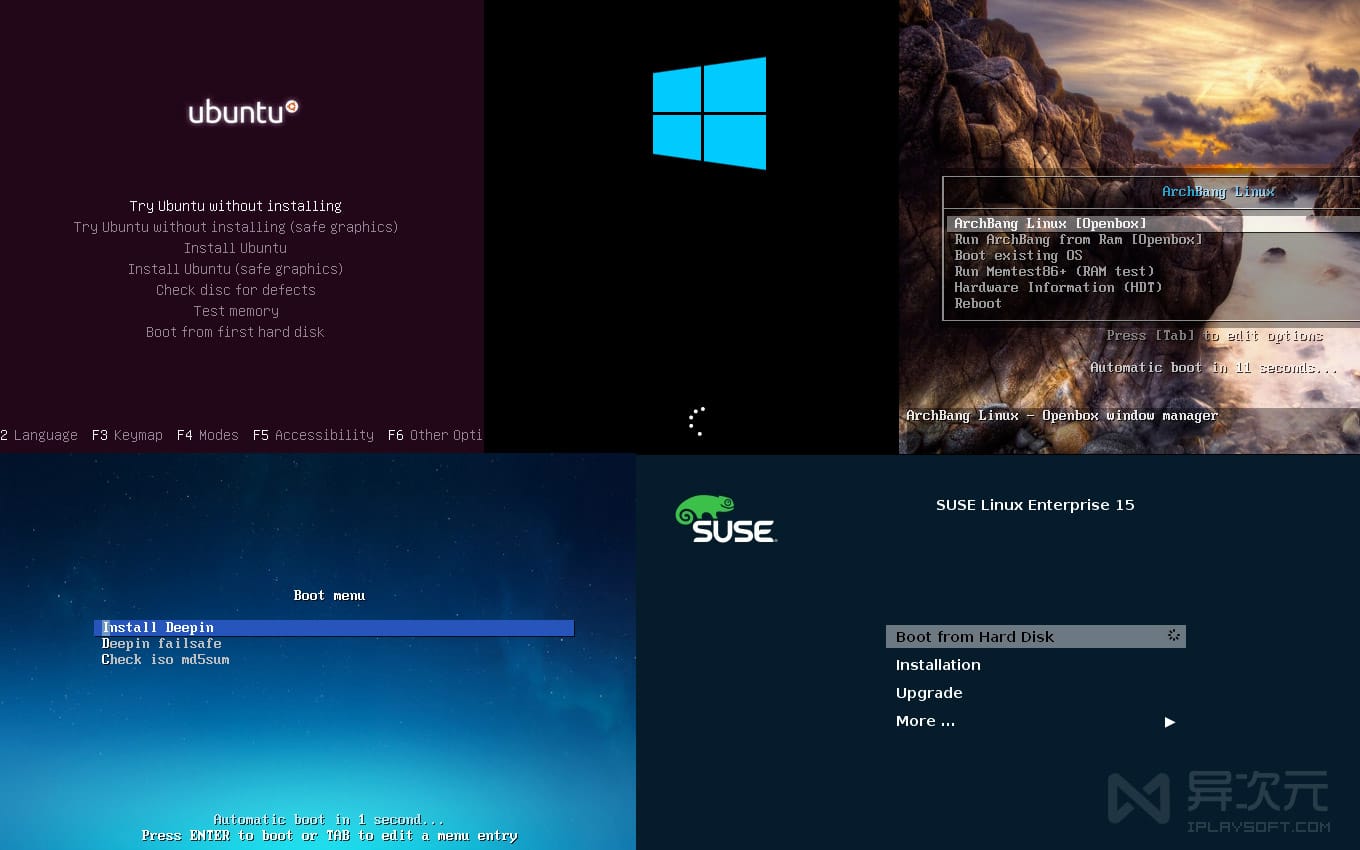The image size is (1360, 850).
Task: Select Check disc for defects
Action: click(x=235, y=290)
